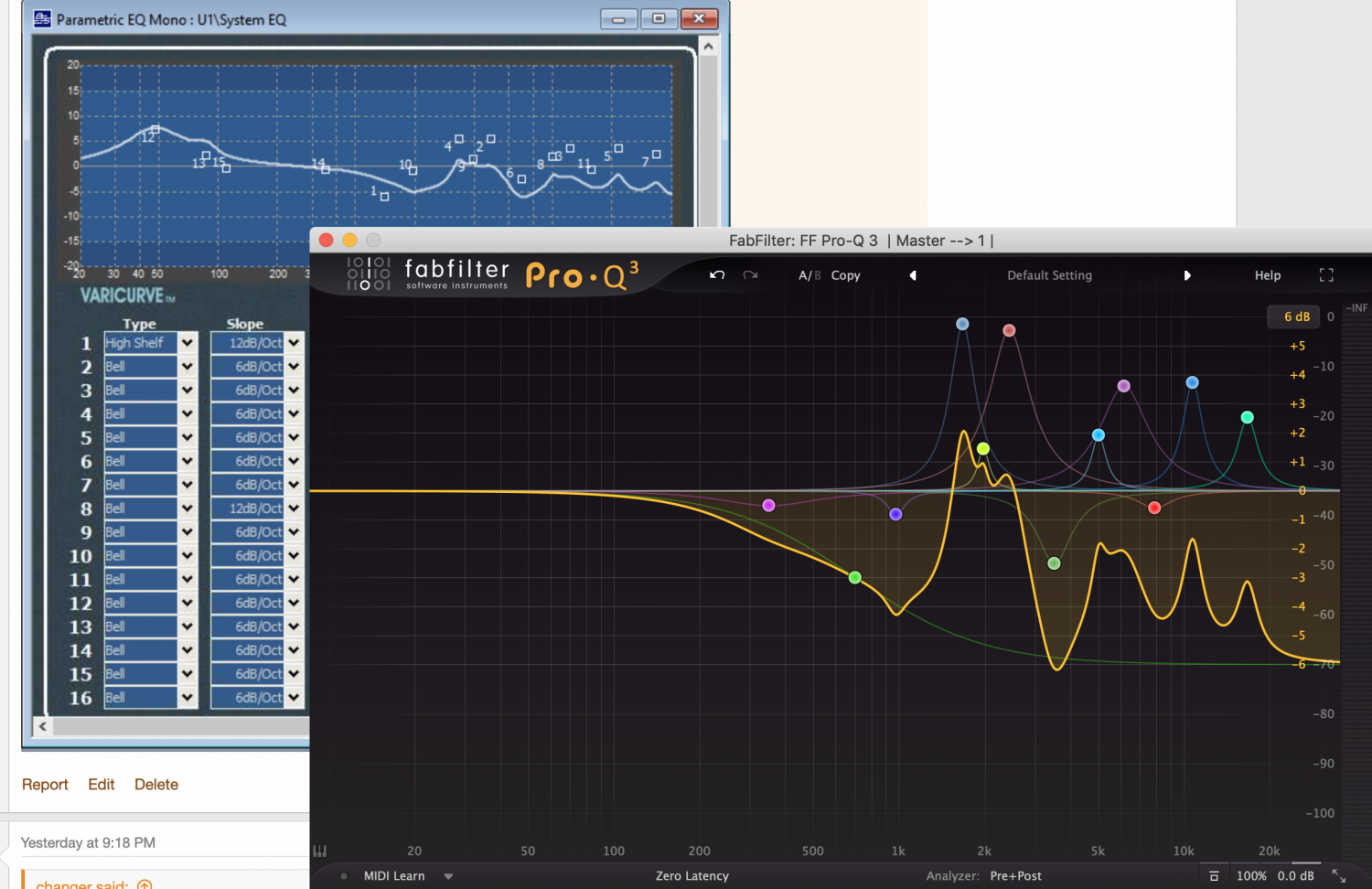Select the cyan EQ band node near 5k
Image resolution: width=1372 pixels, height=889 pixels.
1099,434
